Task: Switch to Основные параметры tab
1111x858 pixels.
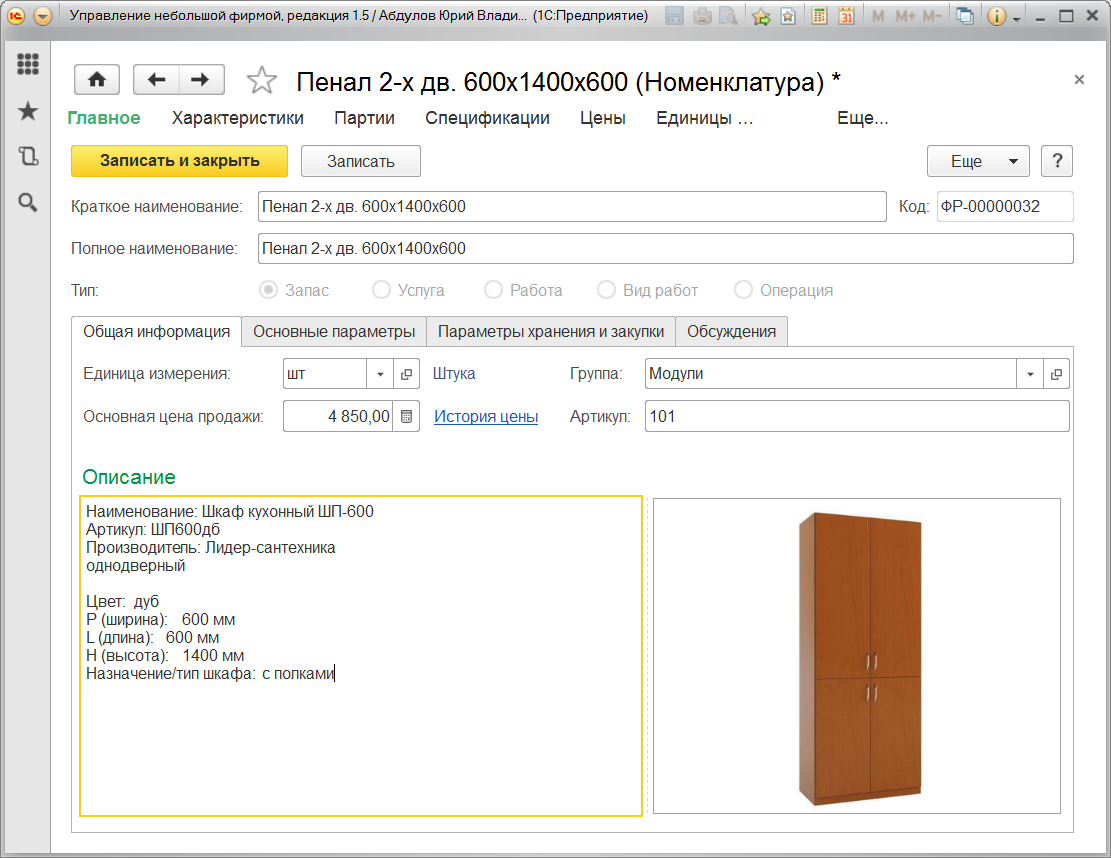Action: click(334, 331)
